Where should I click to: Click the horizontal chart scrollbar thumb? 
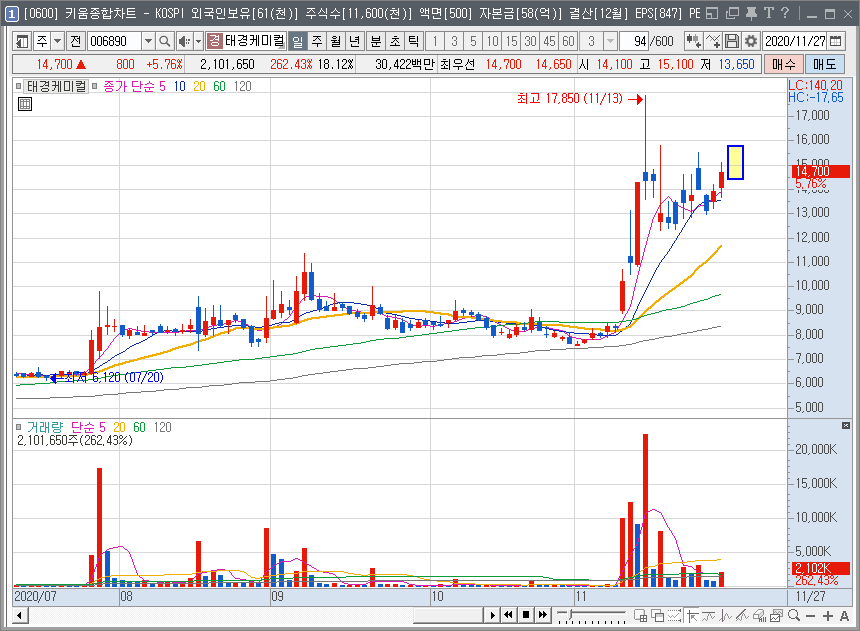tap(448, 615)
